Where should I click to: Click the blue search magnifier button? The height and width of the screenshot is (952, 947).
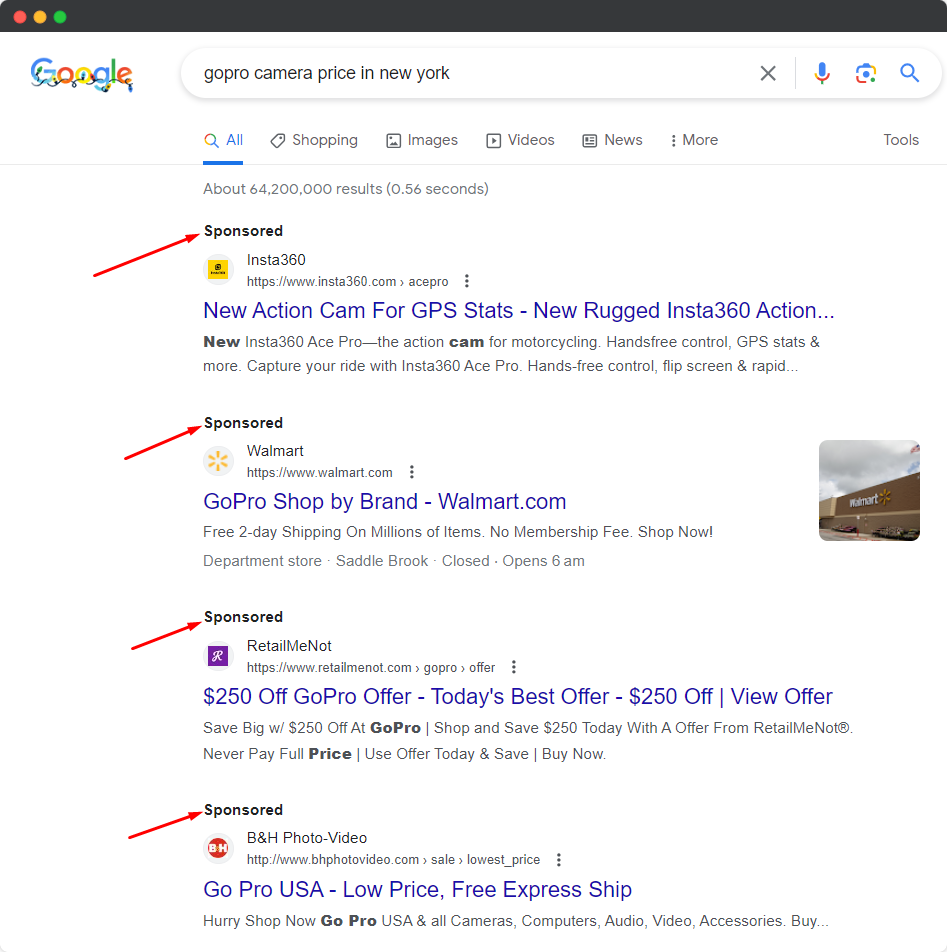(909, 73)
